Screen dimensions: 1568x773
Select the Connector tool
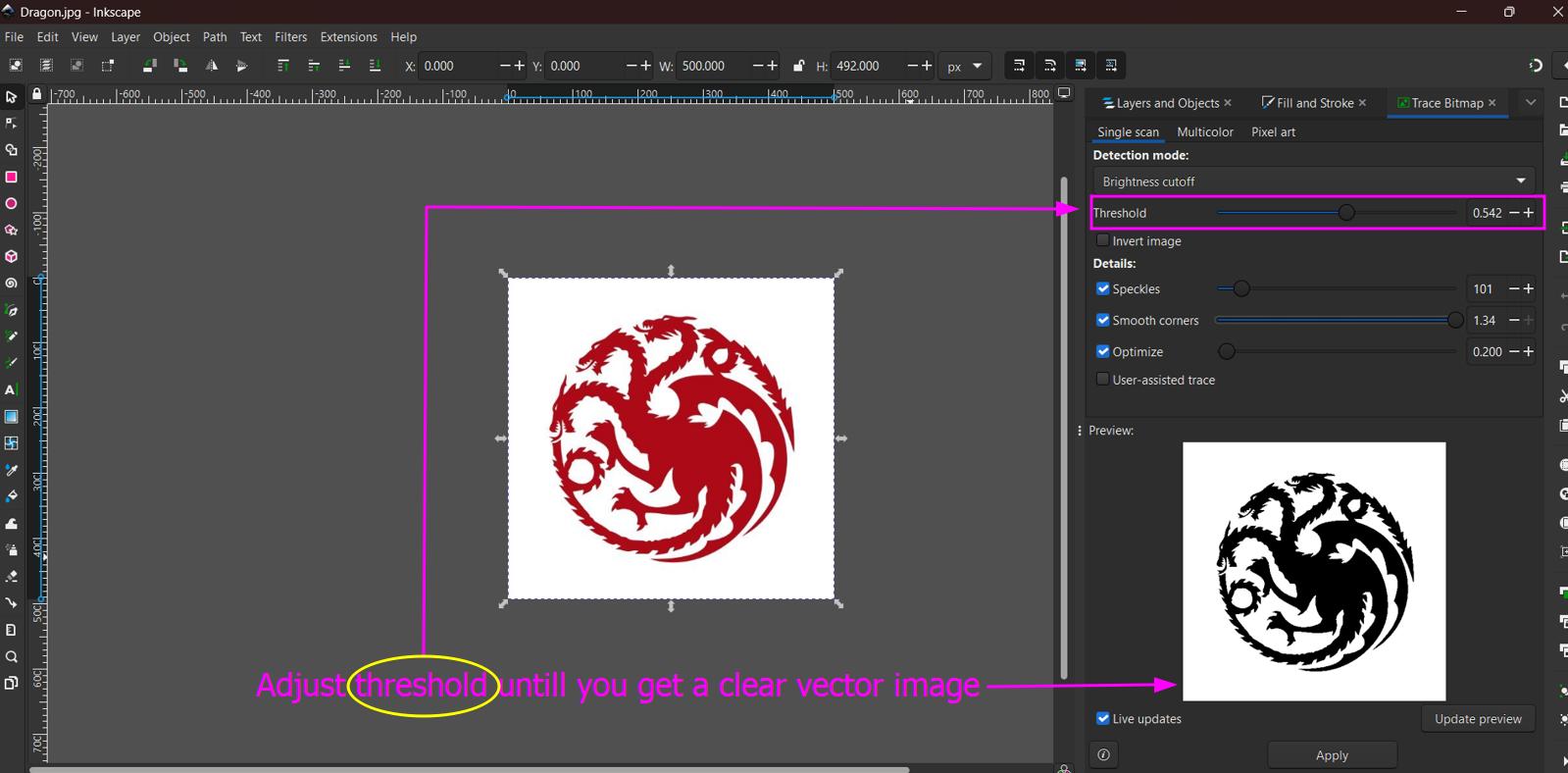coord(11,602)
